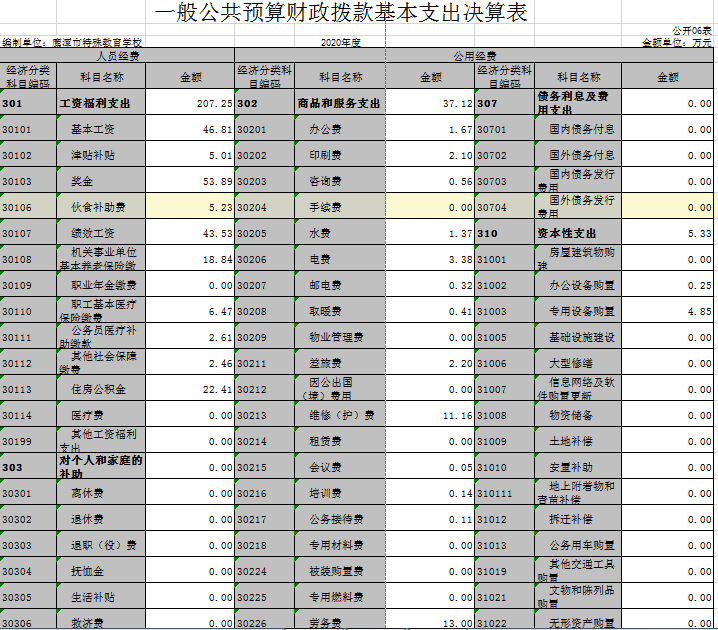Select the 住房公积金 cell
The height and width of the screenshot is (630, 718).
101,388
